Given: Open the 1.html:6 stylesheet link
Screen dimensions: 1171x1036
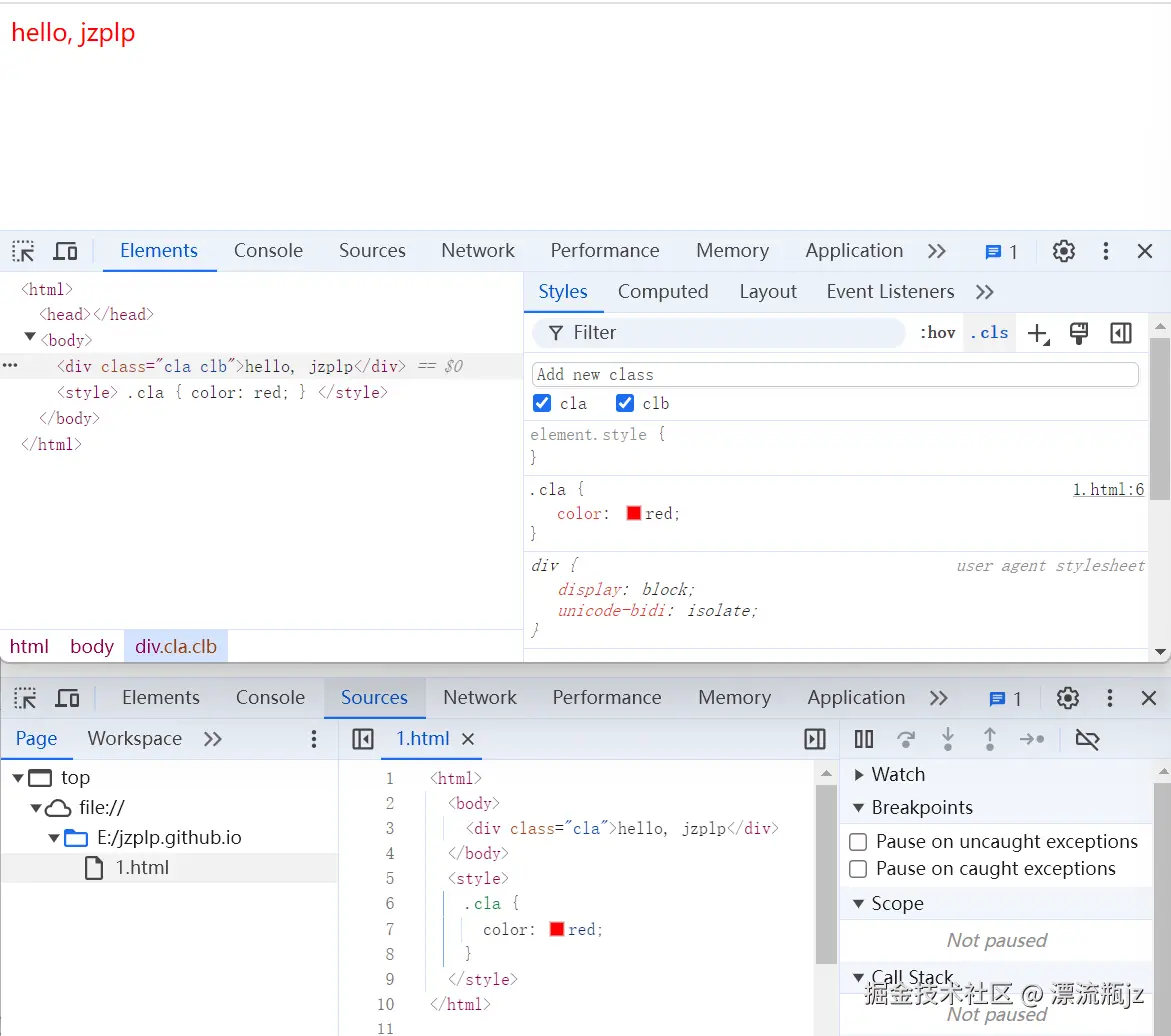Looking at the screenshot, I should (1109, 489).
